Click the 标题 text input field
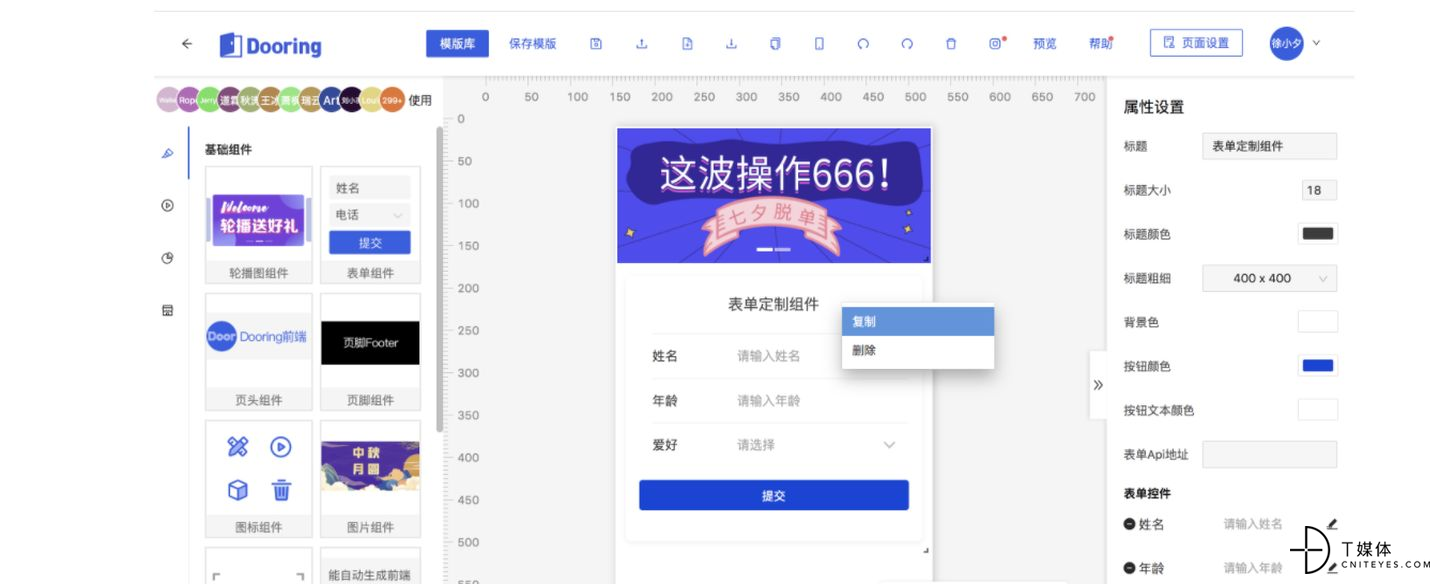Screen dimensions: 1440x584 [x=1269, y=146]
